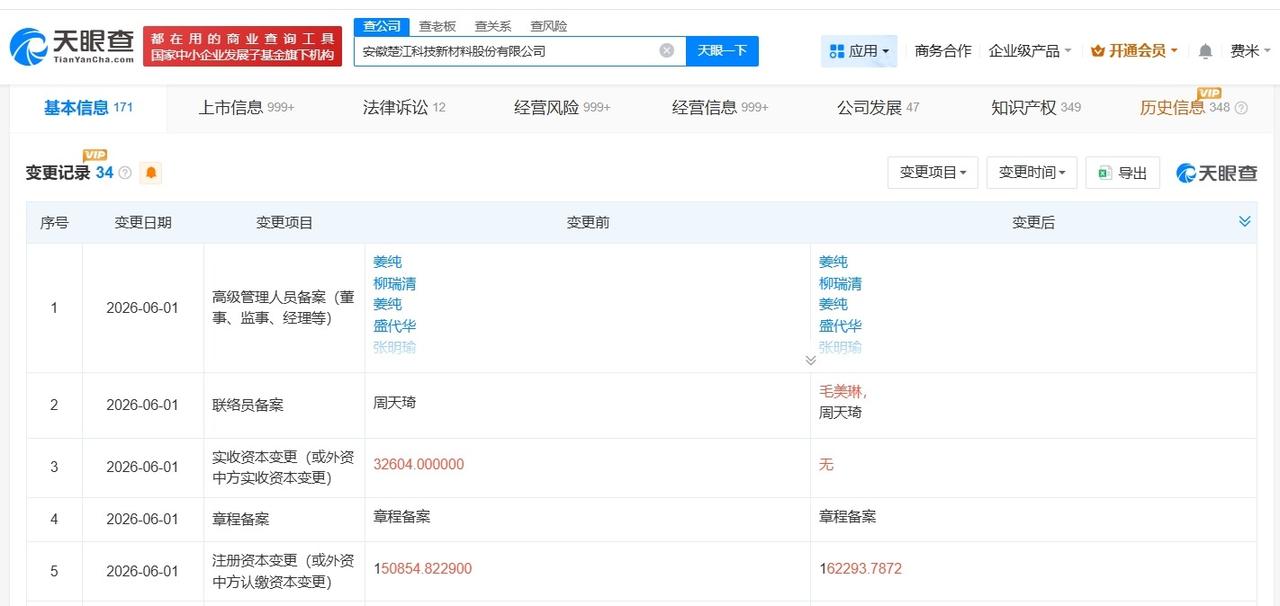Click the 变更后 value 162293.7872

tap(860, 568)
